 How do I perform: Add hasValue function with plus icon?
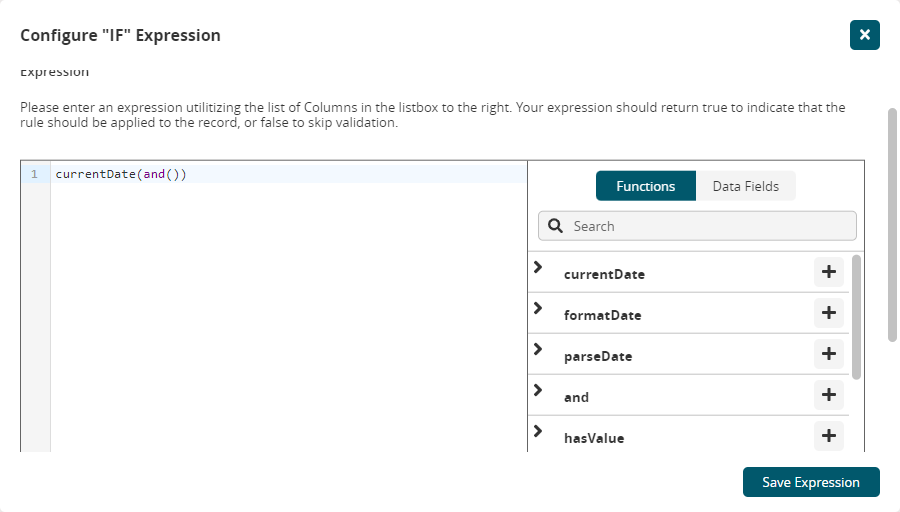pyautogui.click(x=828, y=436)
